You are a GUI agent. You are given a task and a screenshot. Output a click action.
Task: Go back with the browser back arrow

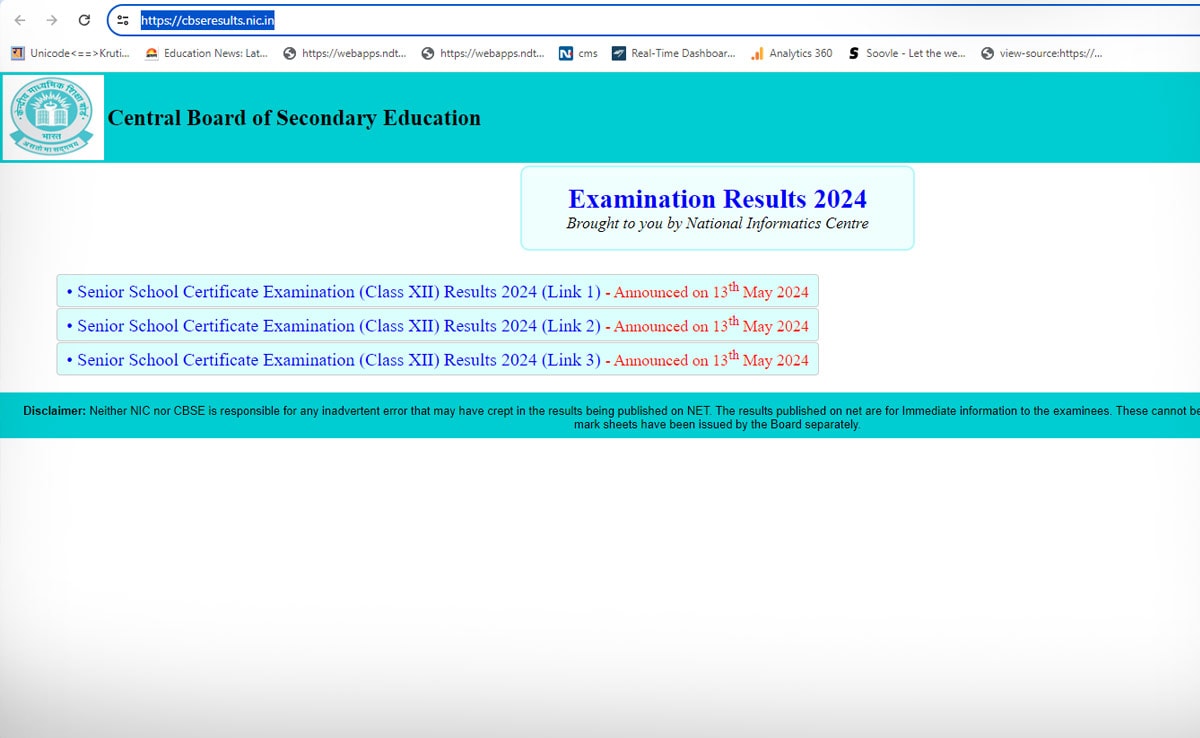pos(20,20)
